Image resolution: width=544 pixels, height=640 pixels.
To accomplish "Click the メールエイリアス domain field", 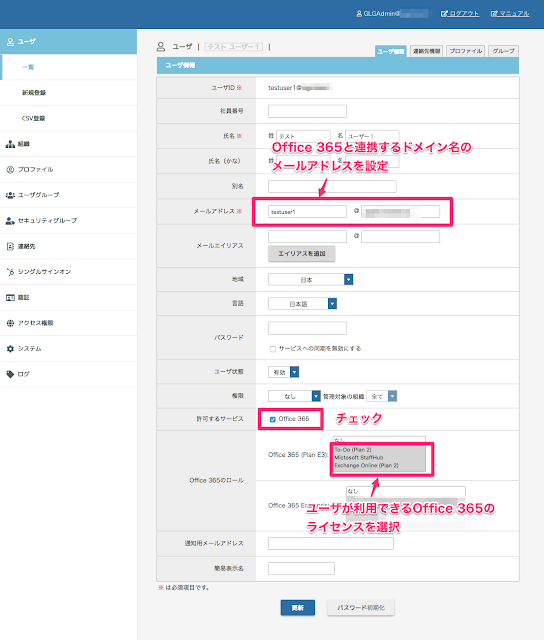I will coord(400,236).
